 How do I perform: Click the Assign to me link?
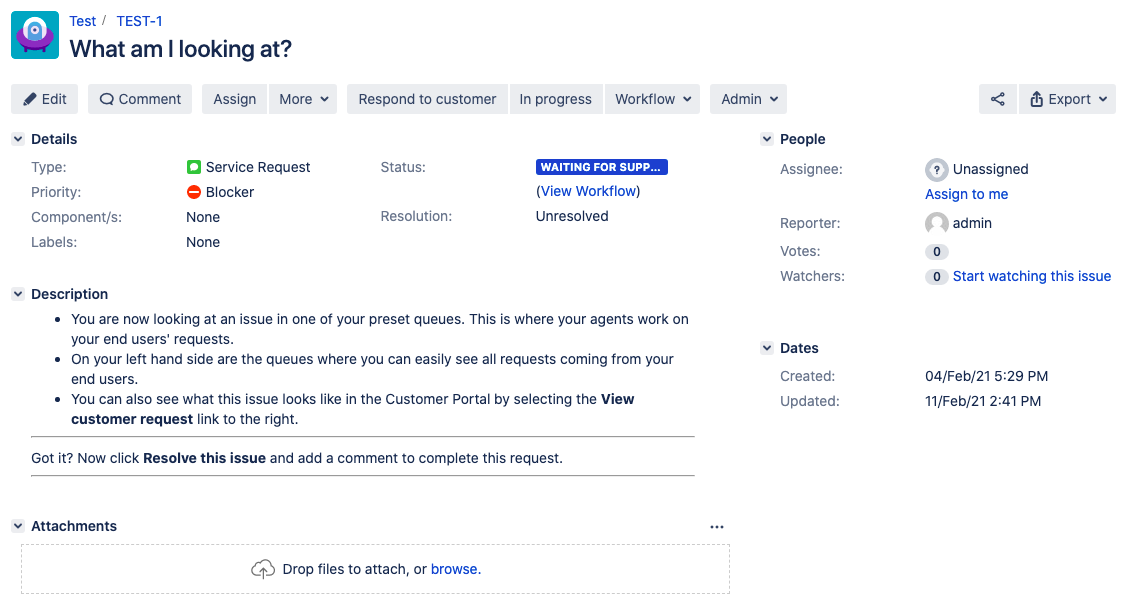tap(966, 194)
